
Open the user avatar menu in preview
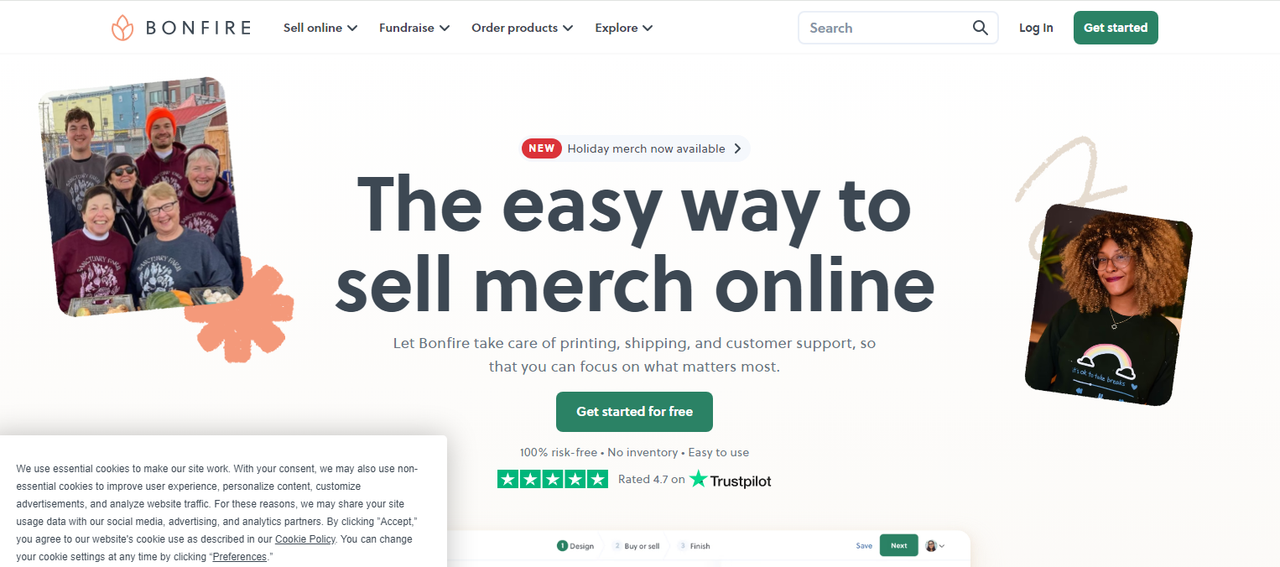pos(935,546)
